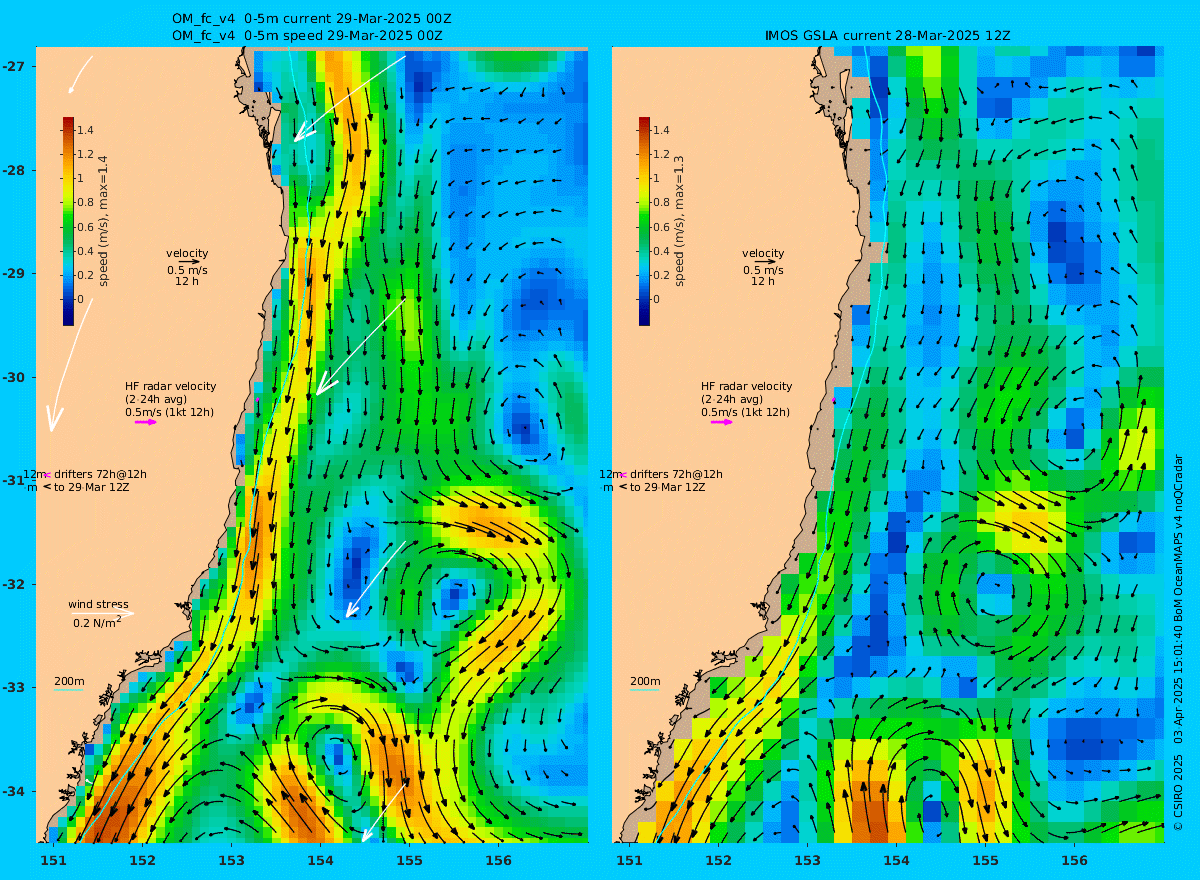1200x880 pixels.
Task: Click the black velocity reference arrow on the OM_fc_v4 map
Action: pyautogui.click(x=189, y=261)
